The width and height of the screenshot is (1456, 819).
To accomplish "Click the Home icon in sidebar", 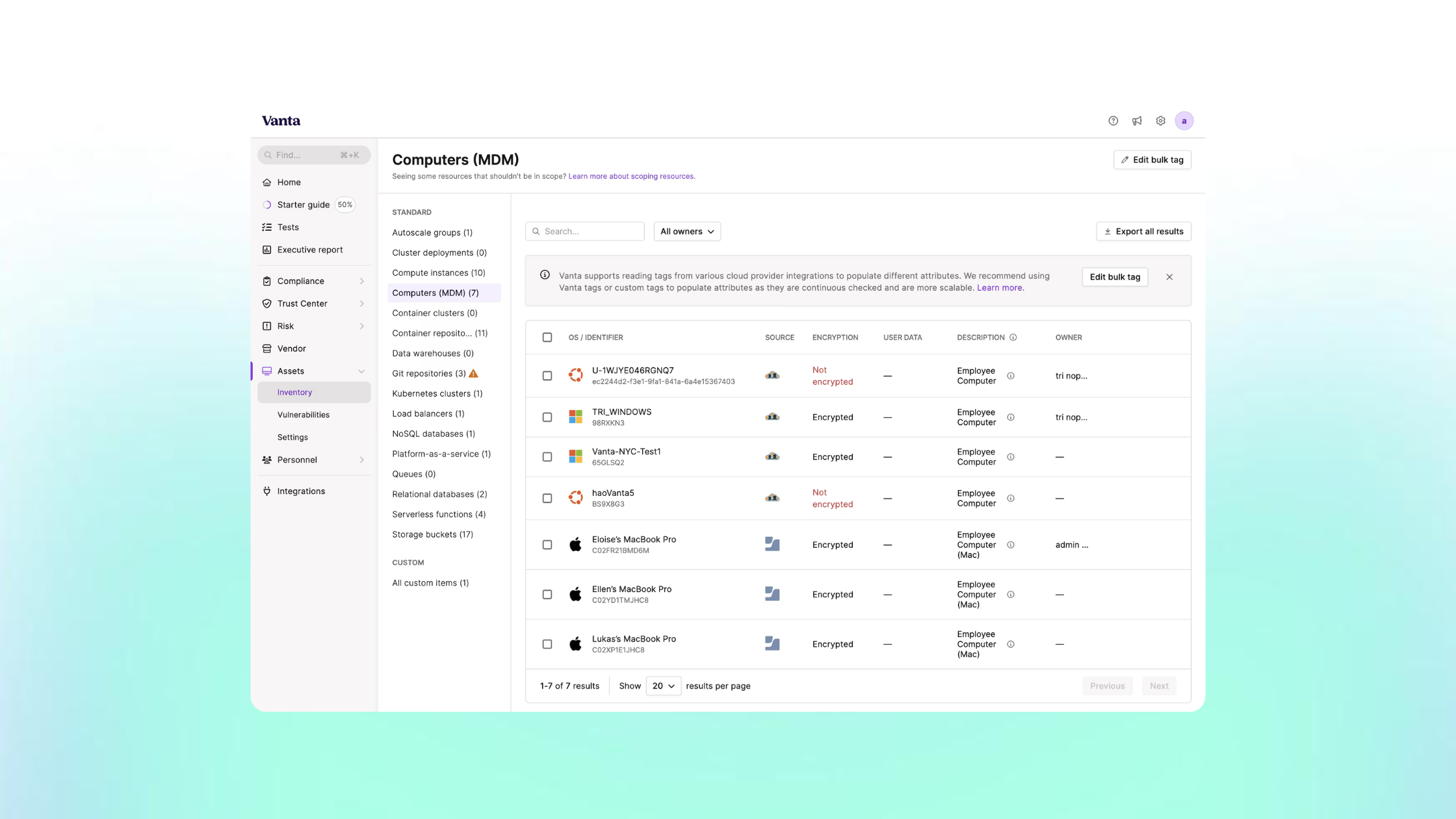I will pos(266,183).
